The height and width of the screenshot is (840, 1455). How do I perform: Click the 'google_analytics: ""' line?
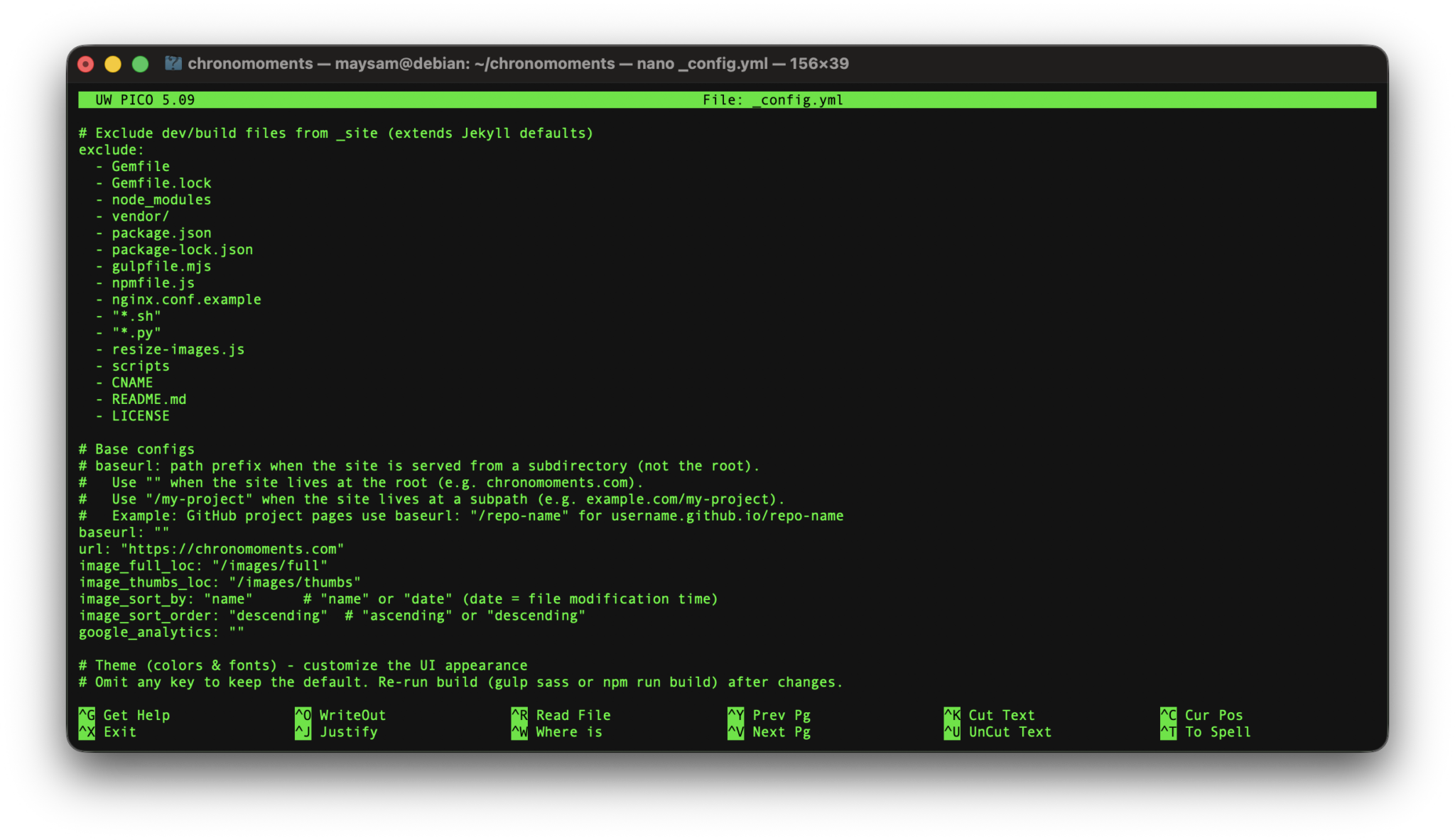[x=161, y=632]
